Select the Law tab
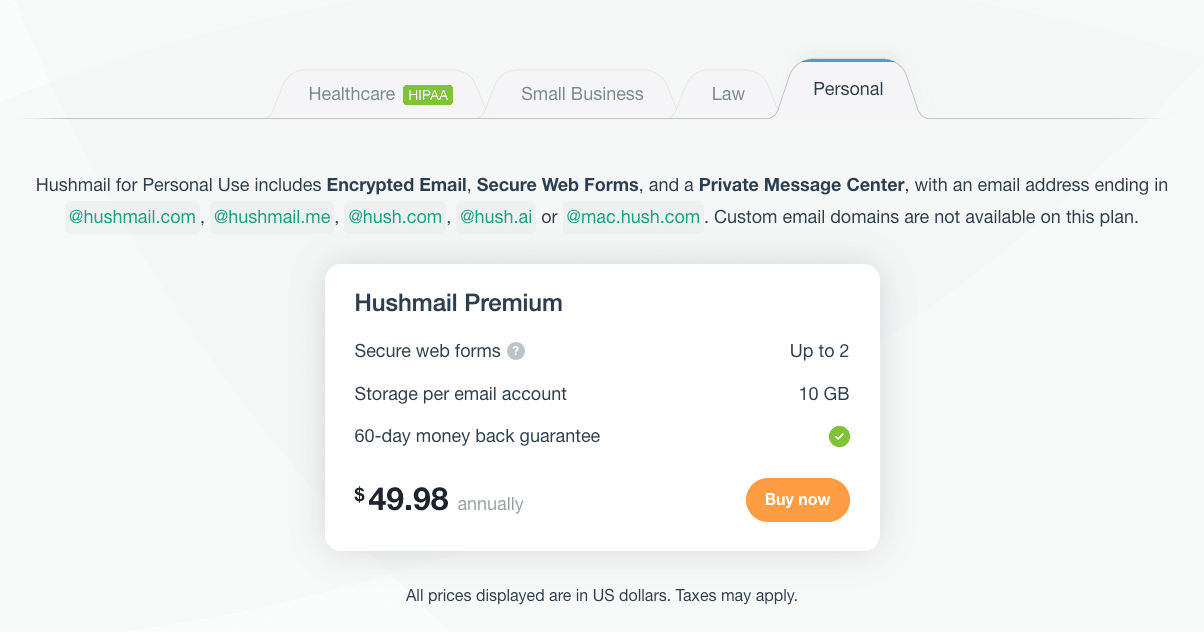The height and width of the screenshot is (632, 1204). click(x=728, y=94)
